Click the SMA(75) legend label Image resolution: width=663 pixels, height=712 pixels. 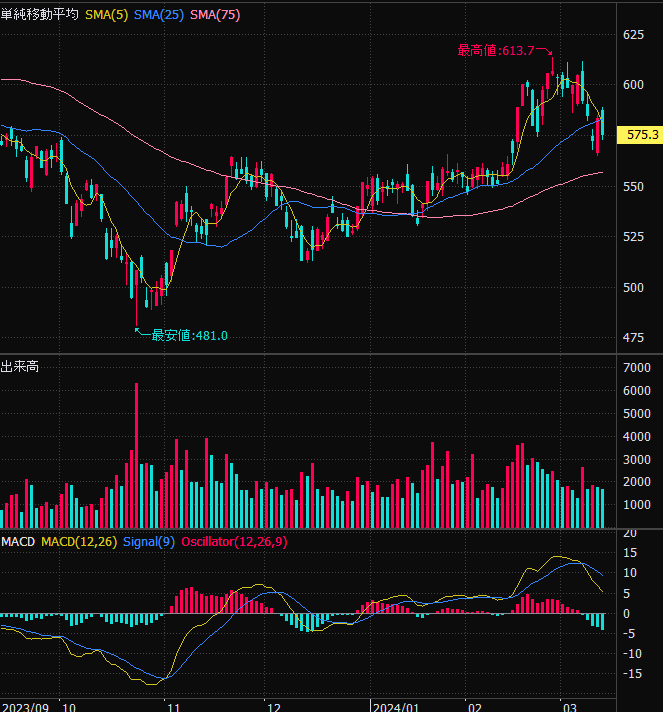click(x=215, y=15)
